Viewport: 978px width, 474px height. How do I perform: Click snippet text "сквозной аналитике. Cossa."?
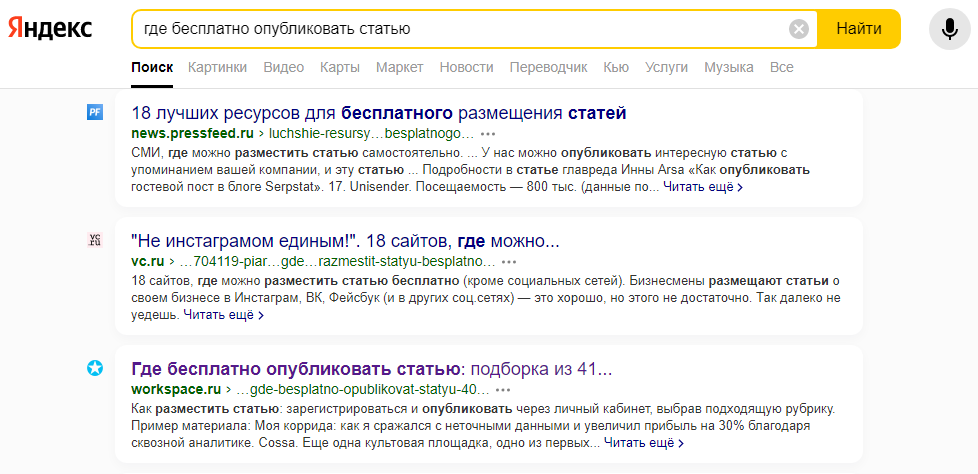tap(213, 443)
